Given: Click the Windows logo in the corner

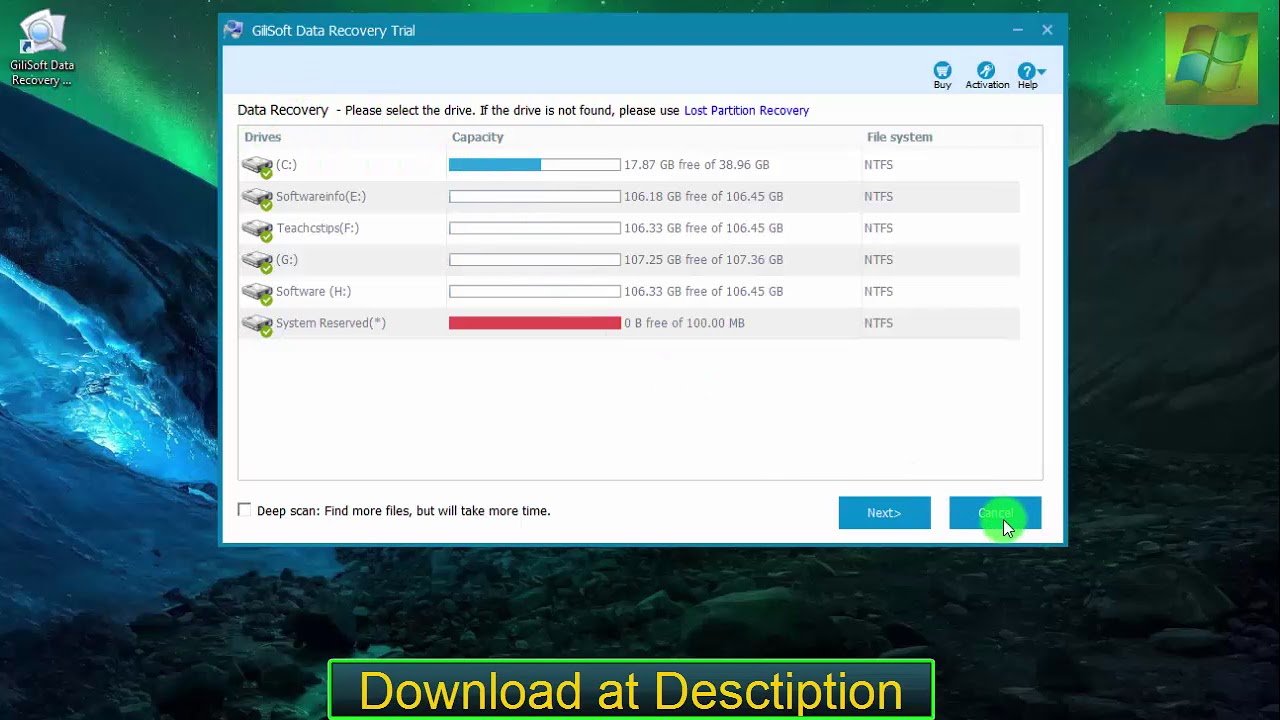Looking at the screenshot, I should [1211, 58].
